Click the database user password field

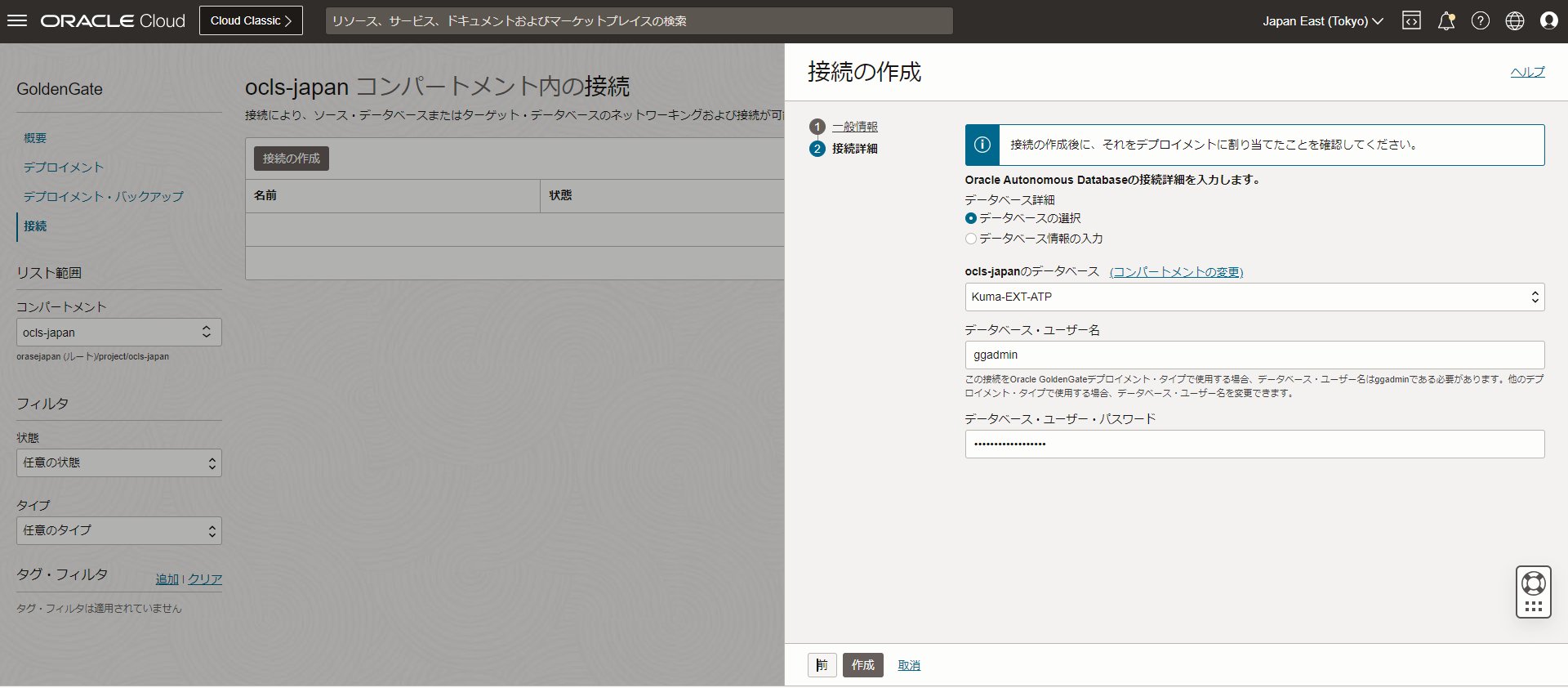(1254, 445)
